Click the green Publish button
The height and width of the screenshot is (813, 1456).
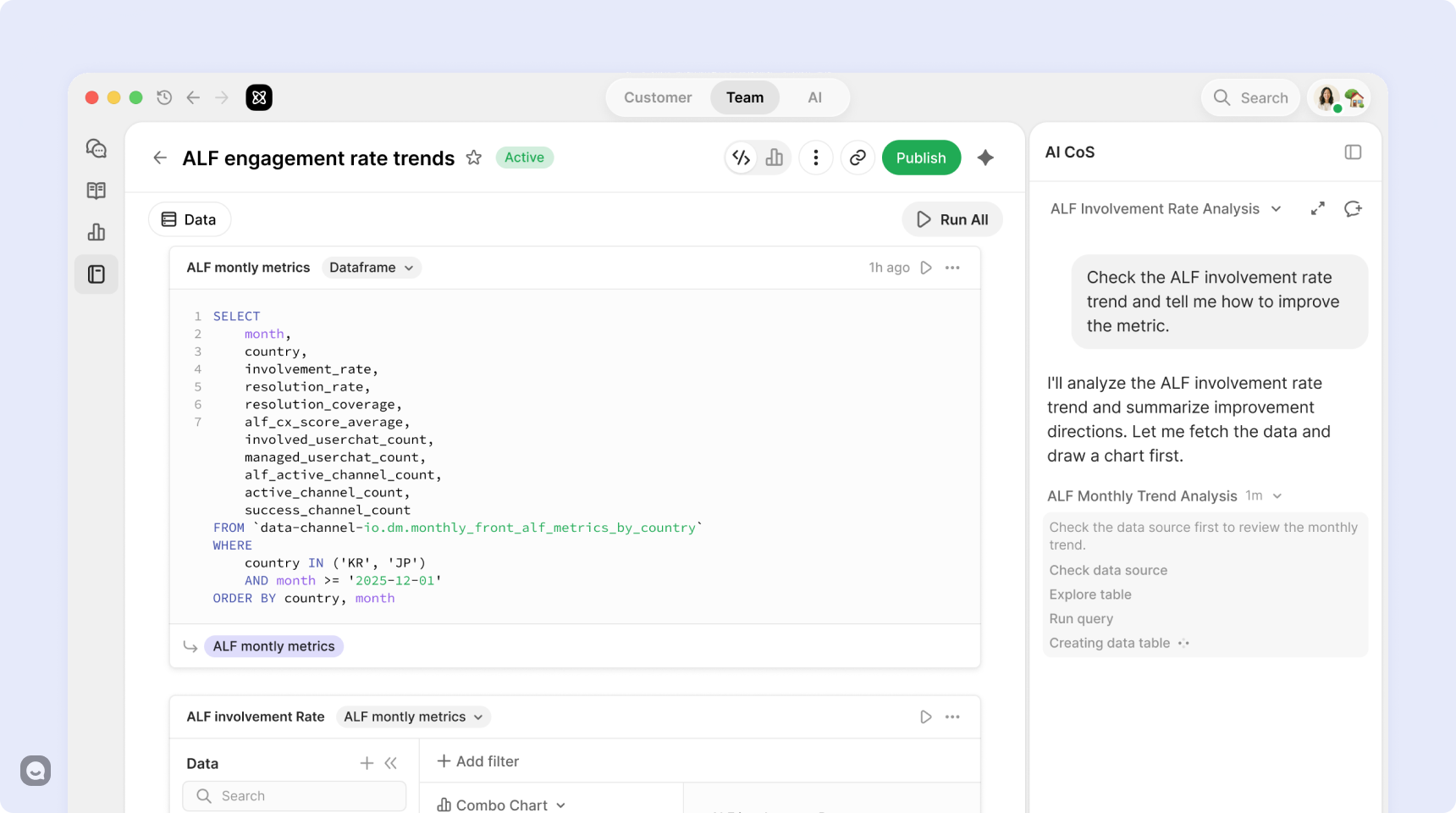pyautogui.click(x=921, y=158)
